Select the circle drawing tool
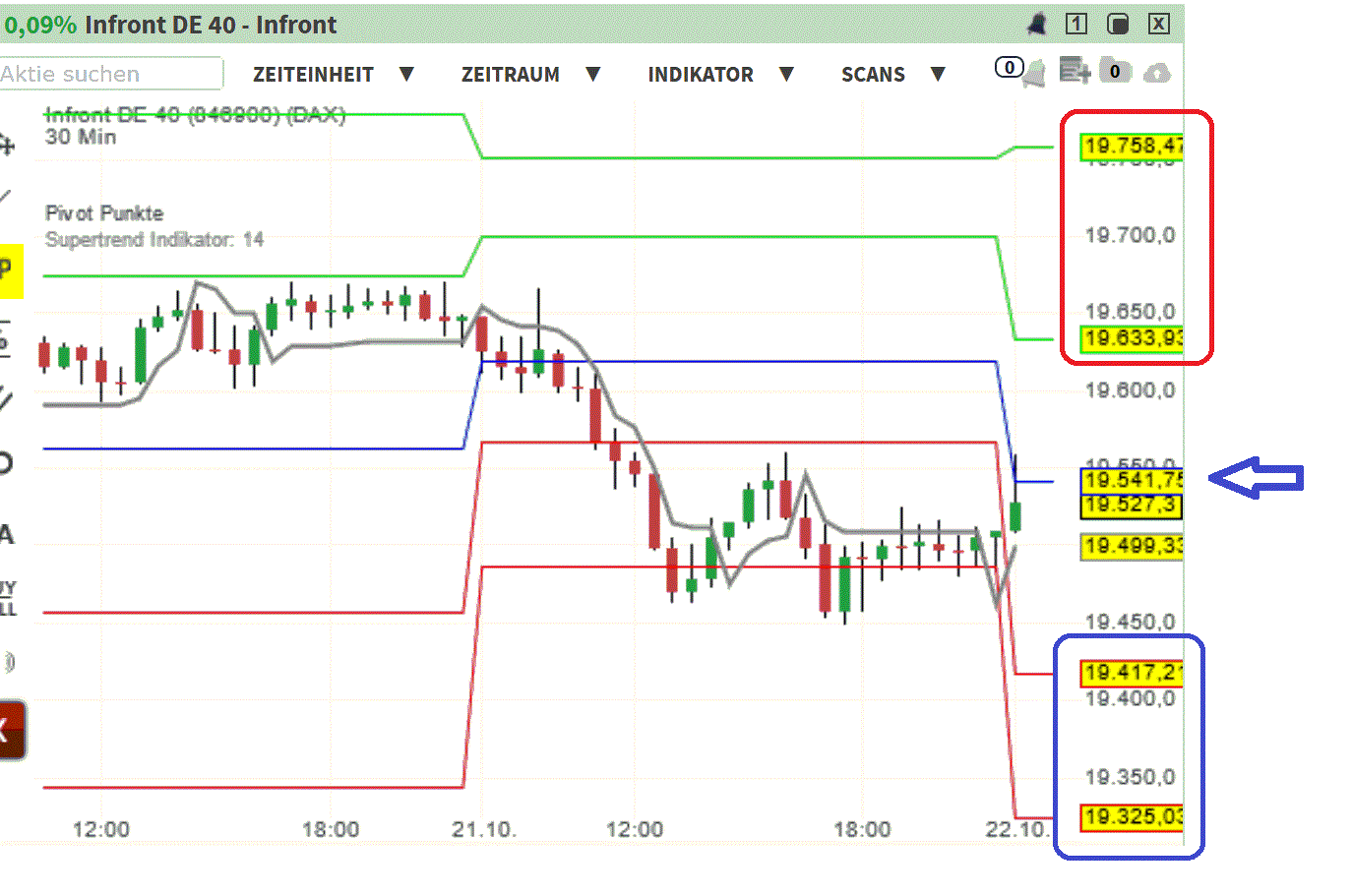 coord(5,463)
